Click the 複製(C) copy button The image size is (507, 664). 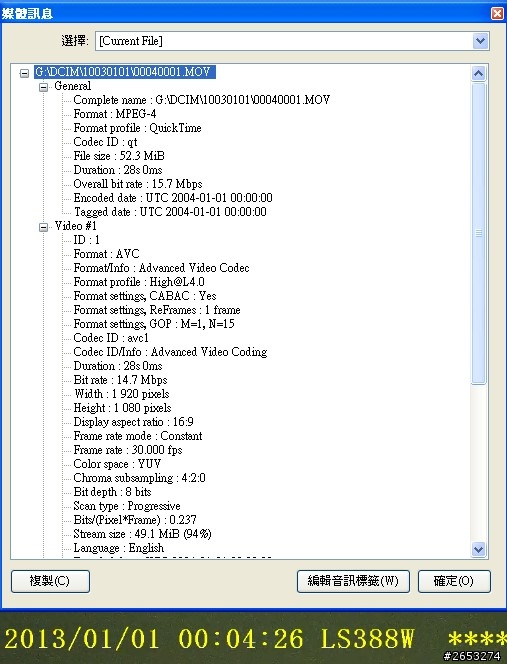point(50,581)
